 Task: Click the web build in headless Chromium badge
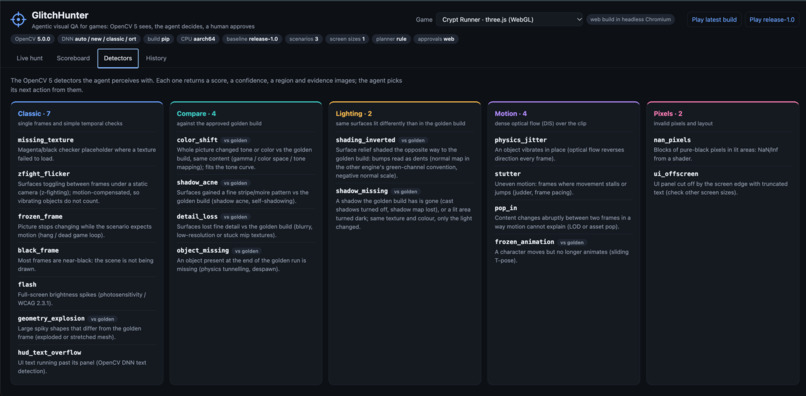pyautogui.click(x=631, y=20)
